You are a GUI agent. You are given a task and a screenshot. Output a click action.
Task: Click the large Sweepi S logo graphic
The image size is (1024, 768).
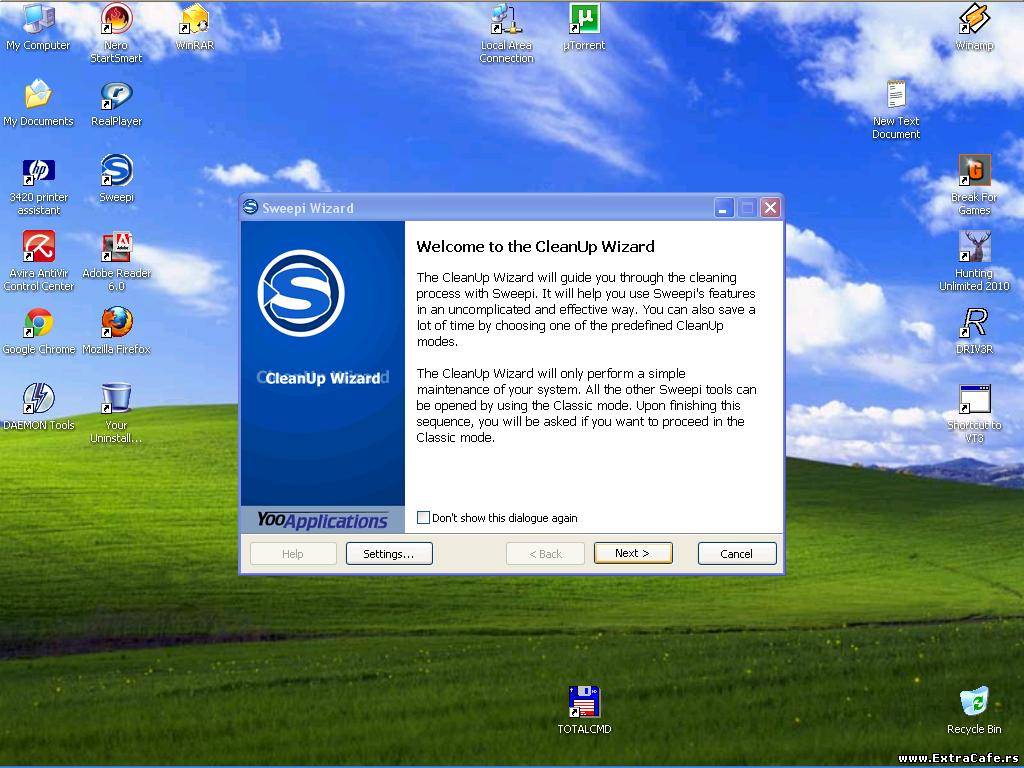click(301, 293)
